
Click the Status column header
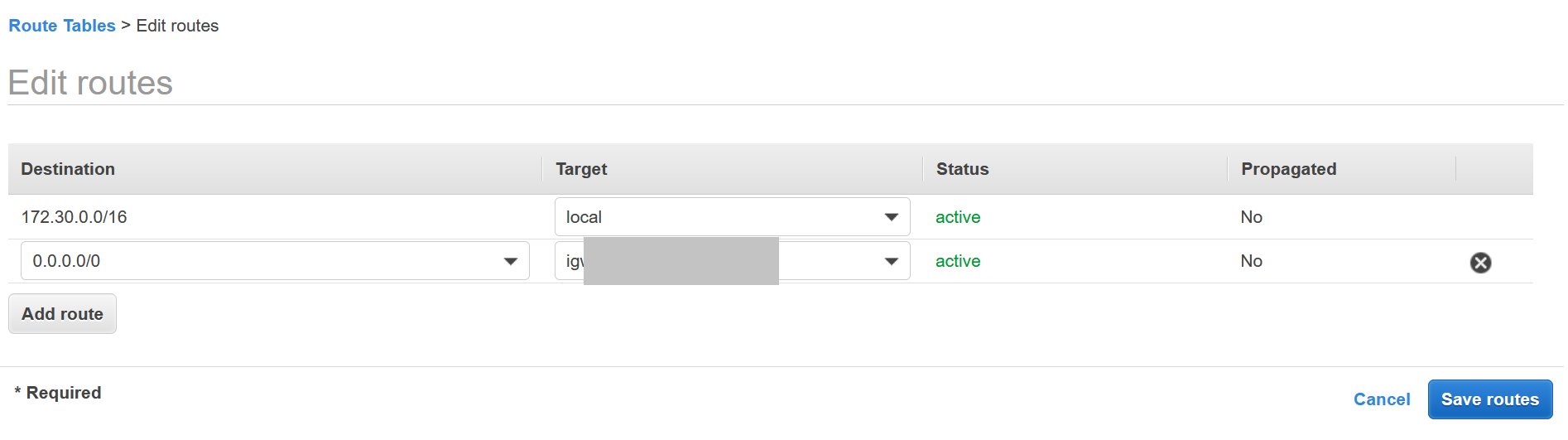click(x=962, y=169)
